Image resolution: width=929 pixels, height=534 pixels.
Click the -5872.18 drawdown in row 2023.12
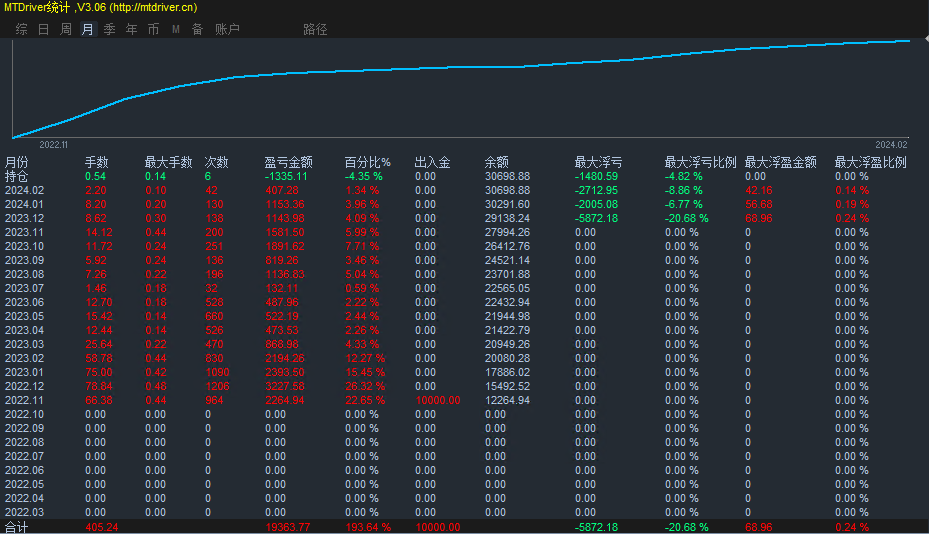(596, 218)
